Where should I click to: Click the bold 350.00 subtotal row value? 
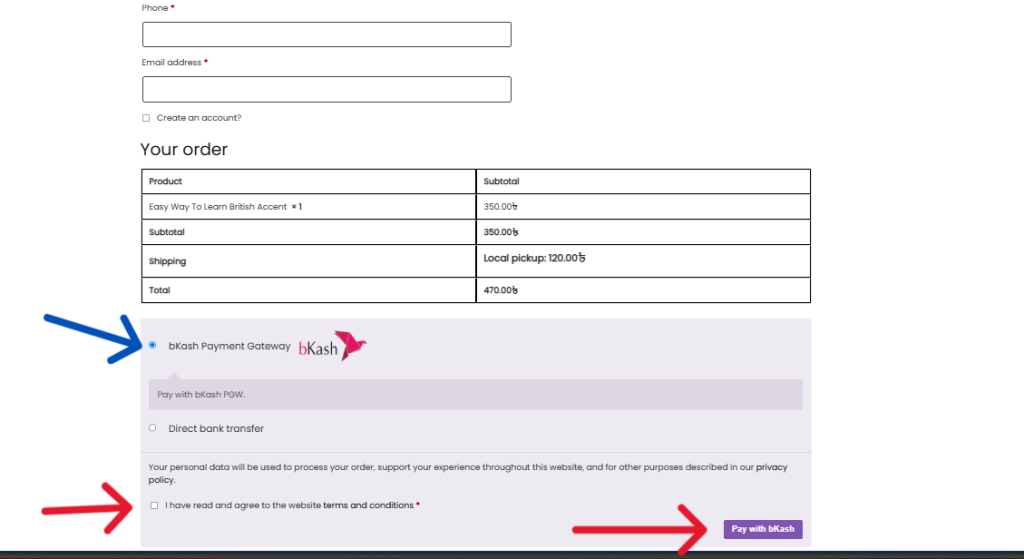point(501,232)
